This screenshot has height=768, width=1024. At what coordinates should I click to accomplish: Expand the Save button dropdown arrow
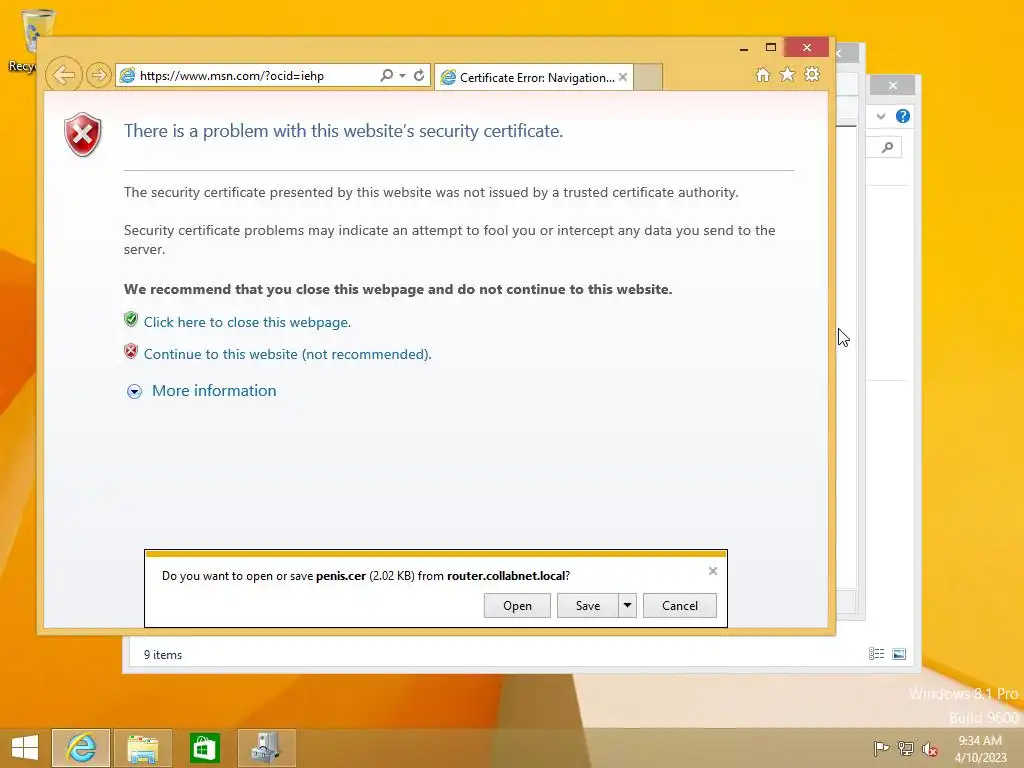[x=627, y=605]
